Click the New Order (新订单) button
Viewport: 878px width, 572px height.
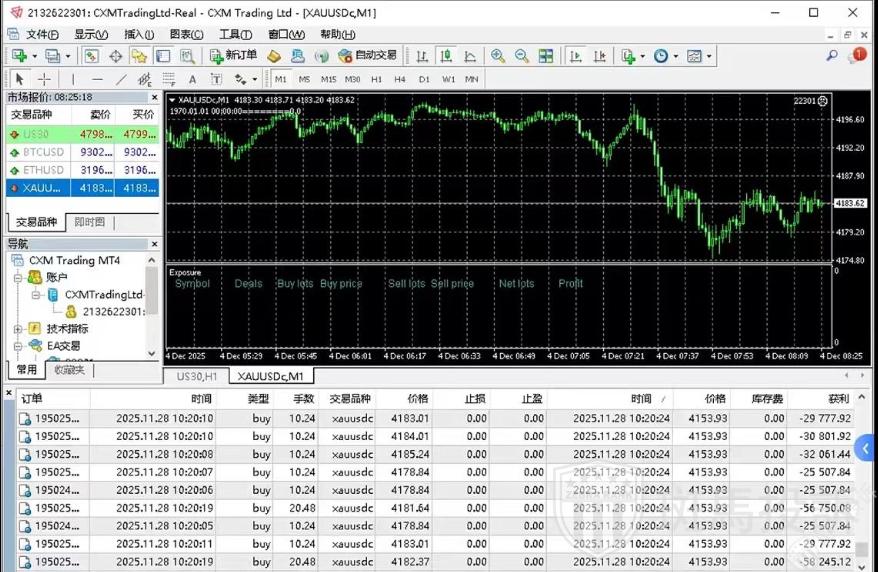(x=234, y=56)
